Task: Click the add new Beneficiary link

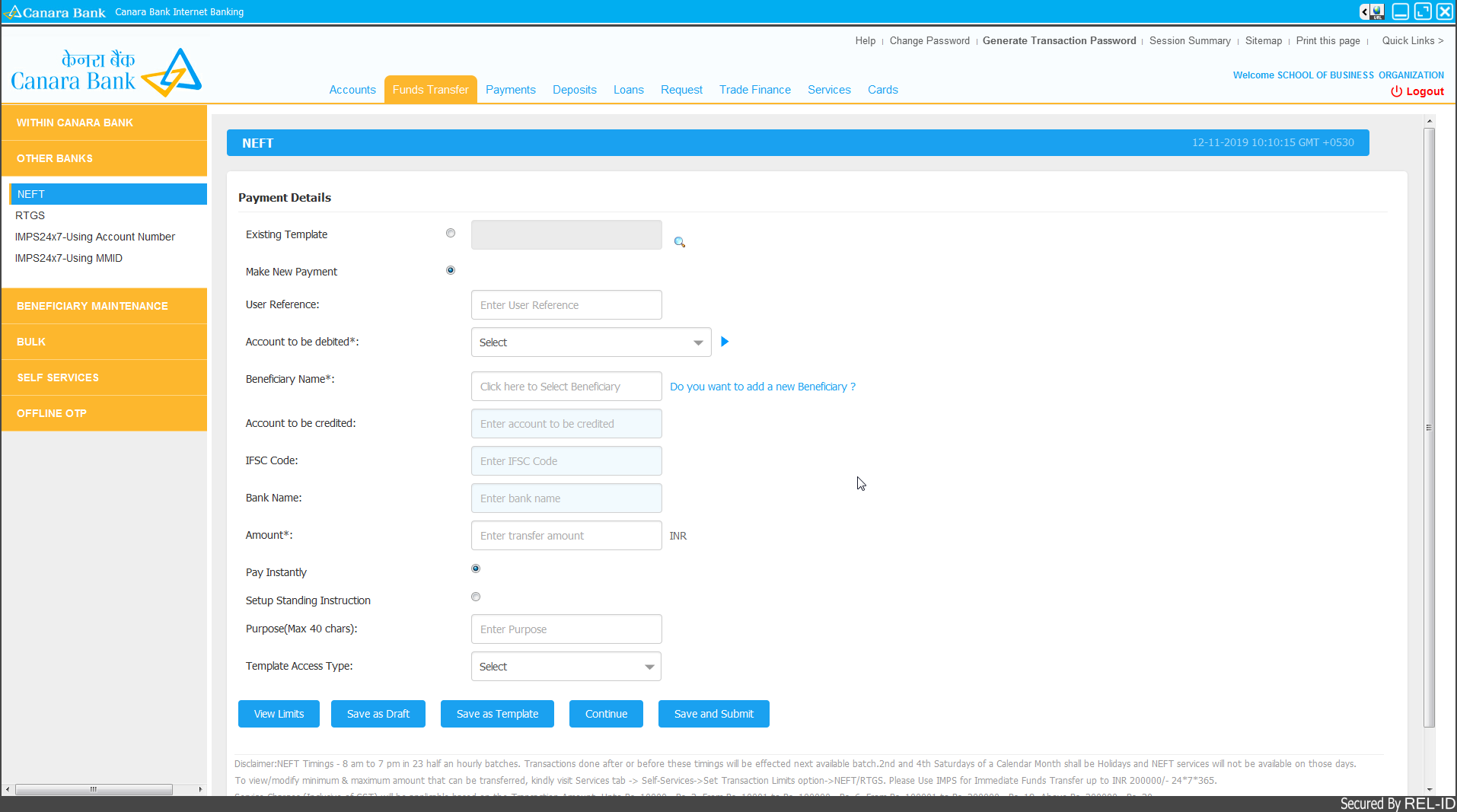Action: pyautogui.click(x=763, y=387)
